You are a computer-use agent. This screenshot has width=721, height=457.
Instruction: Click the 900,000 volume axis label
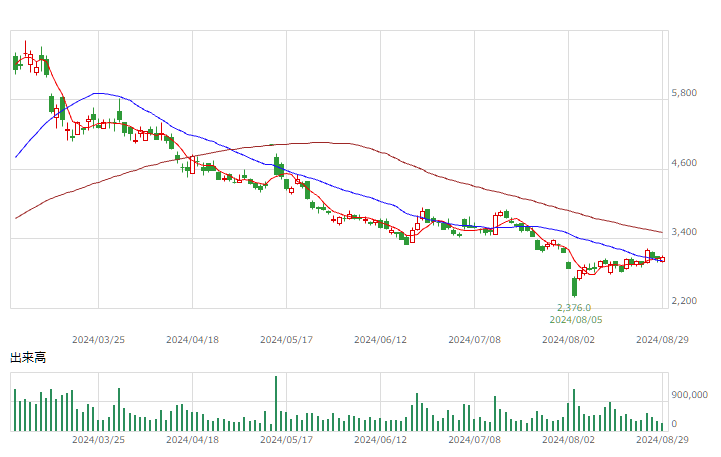689,394
